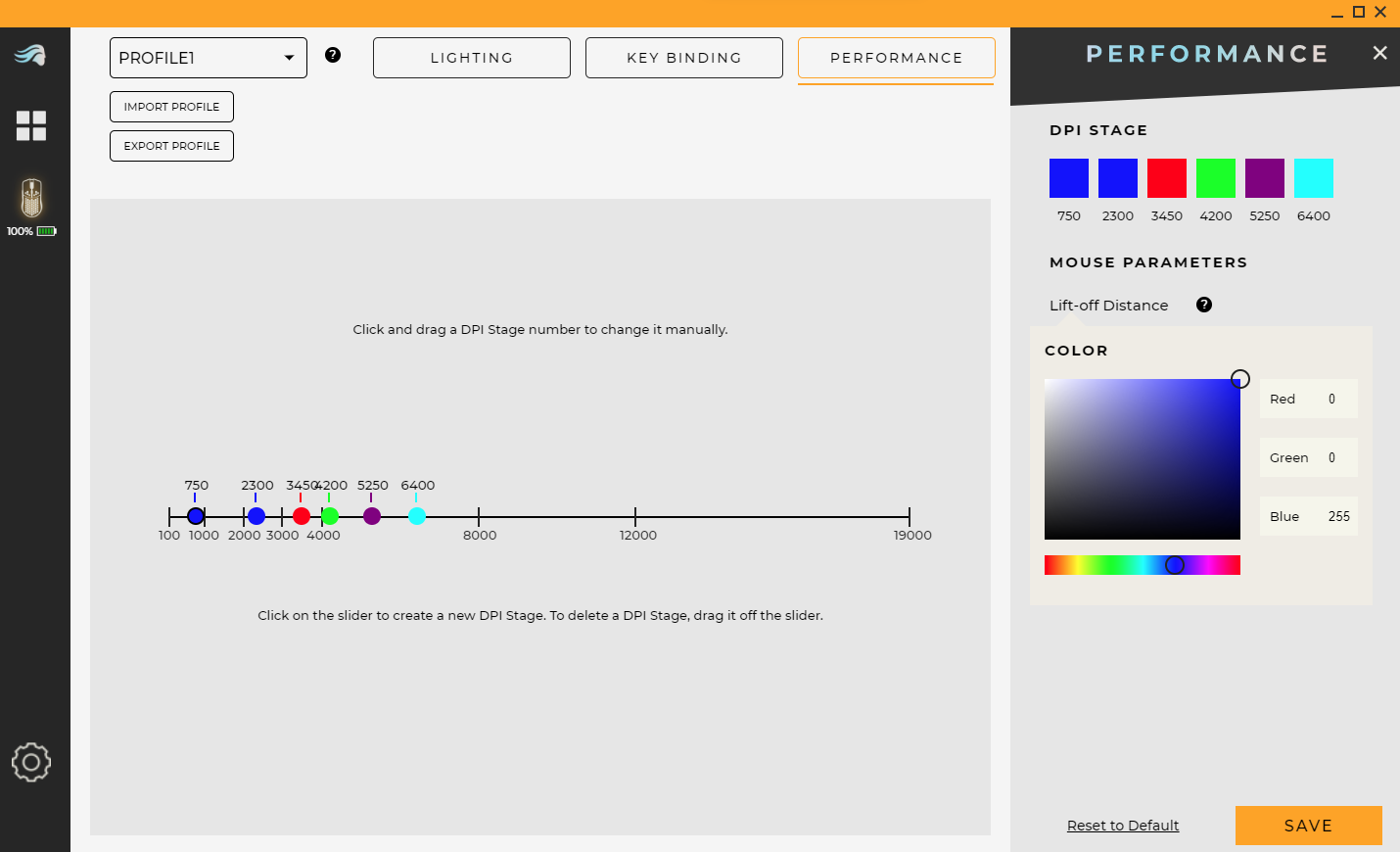Click the 750 DPI marker on slider
1400x852 pixels.
196,516
